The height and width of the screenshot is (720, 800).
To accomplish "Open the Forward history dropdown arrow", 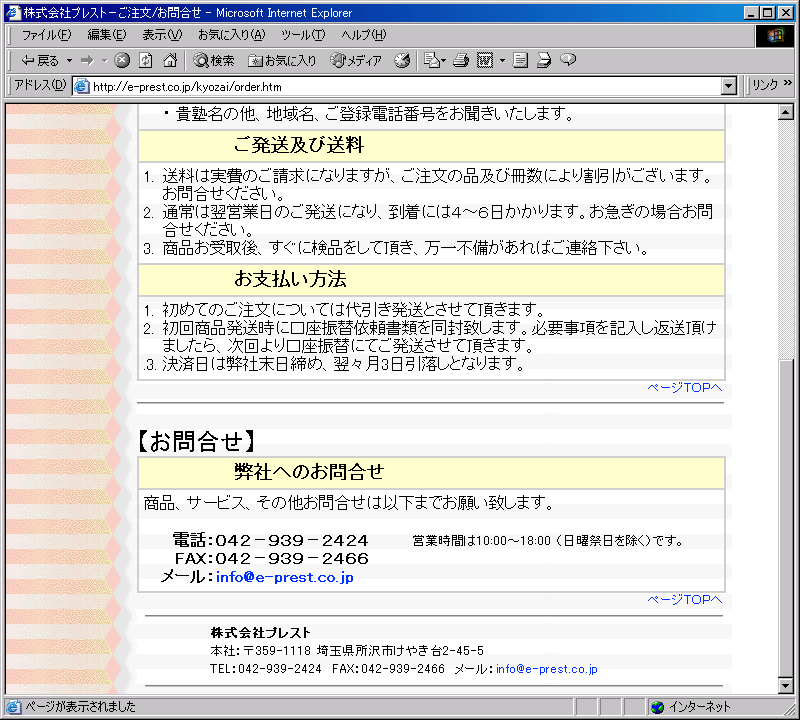I will [105, 61].
